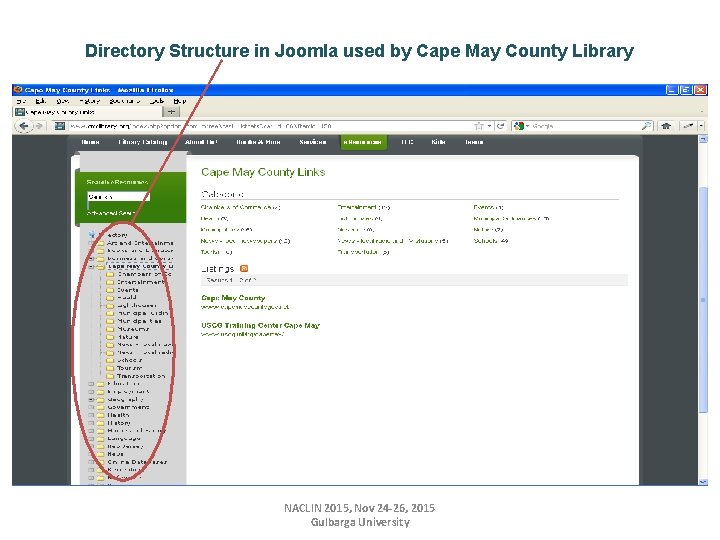Expand the History folder node

(x=91, y=422)
